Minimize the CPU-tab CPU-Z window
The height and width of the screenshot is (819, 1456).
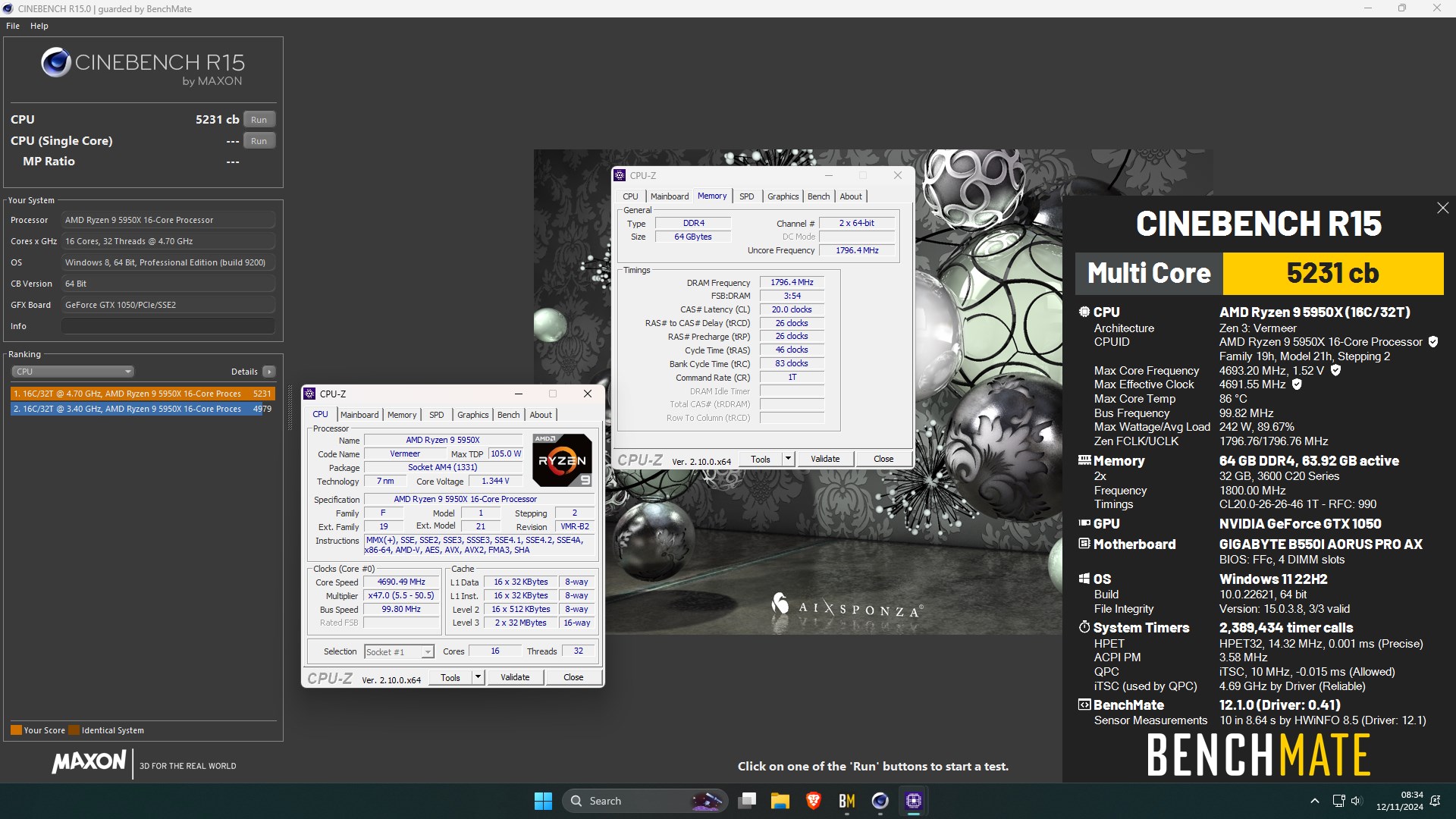pos(519,394)
